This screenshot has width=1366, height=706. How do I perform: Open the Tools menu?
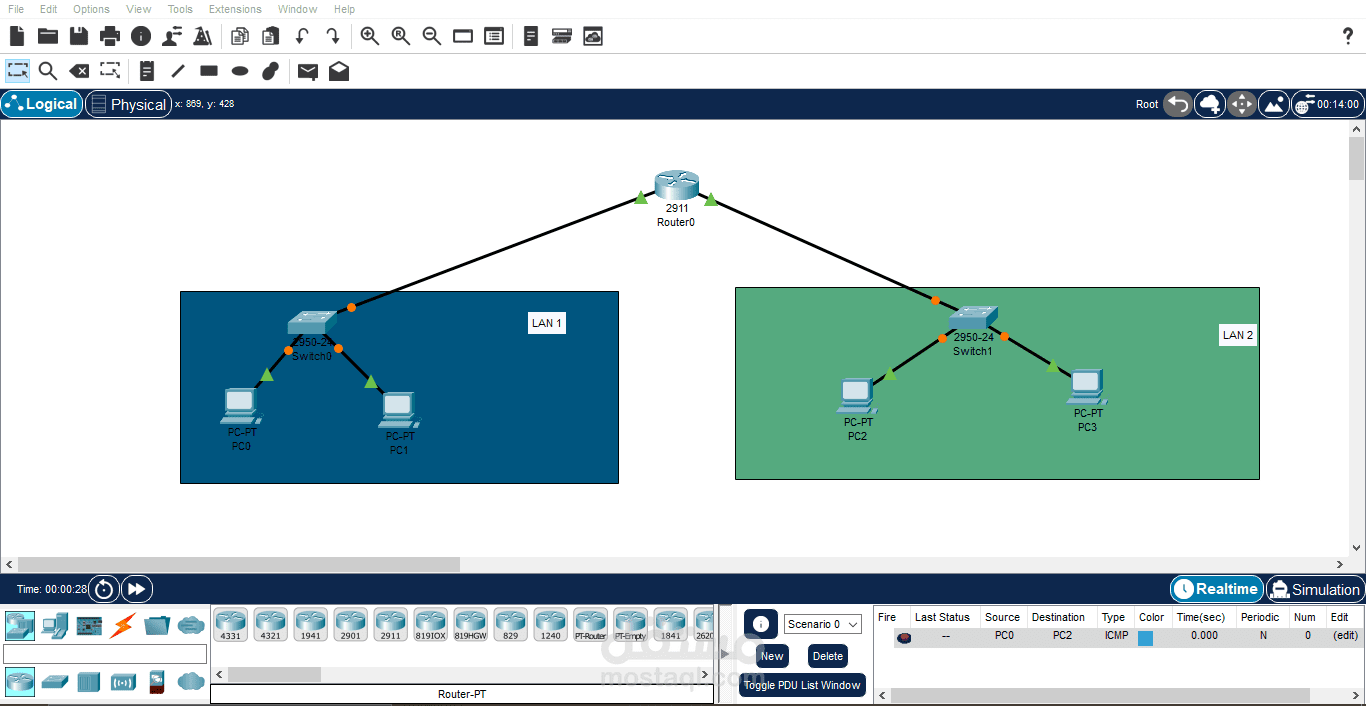(x=180, y=9)
